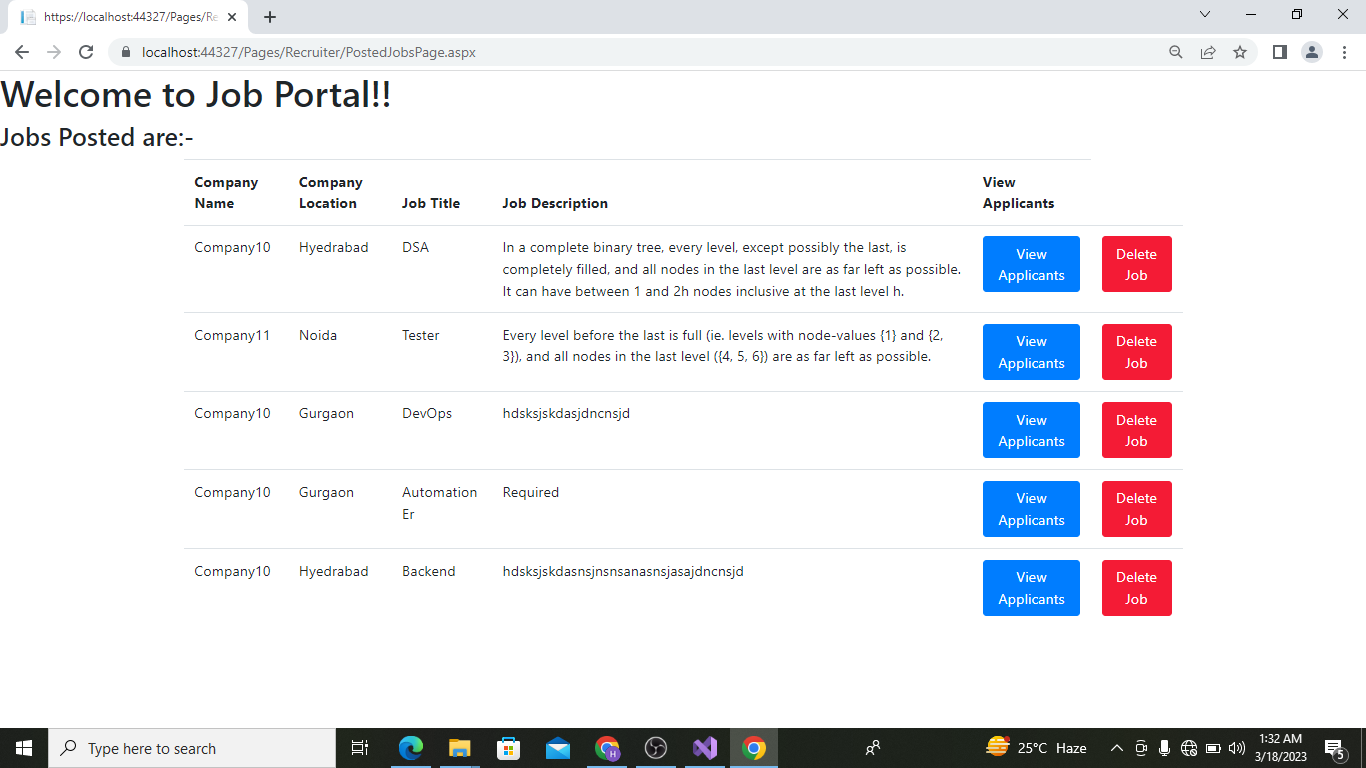Bookmark this page with the star icon
The height and width of the screenshot is (768, 1366).
point(1240,52)
